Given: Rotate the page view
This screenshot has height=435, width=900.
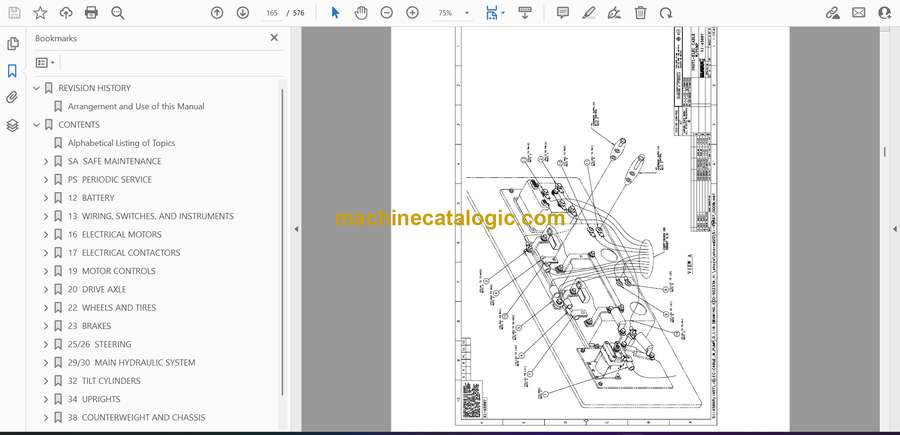Looking at the screenshot, I should click(x=666, y=13).
